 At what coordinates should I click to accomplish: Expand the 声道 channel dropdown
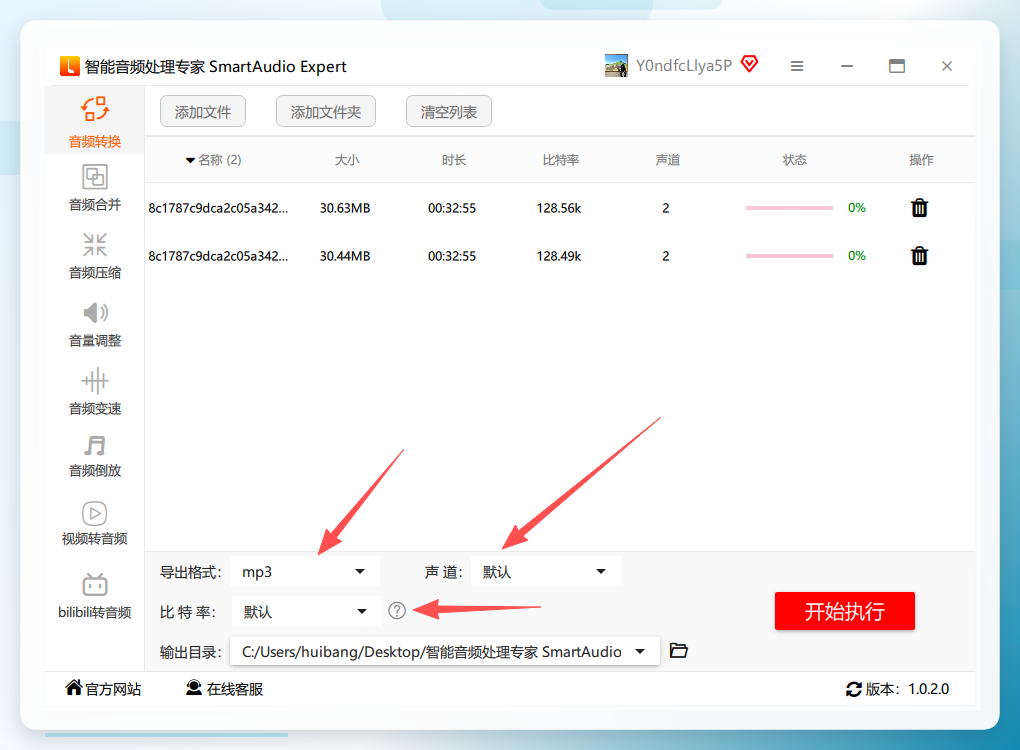point(545,572)
